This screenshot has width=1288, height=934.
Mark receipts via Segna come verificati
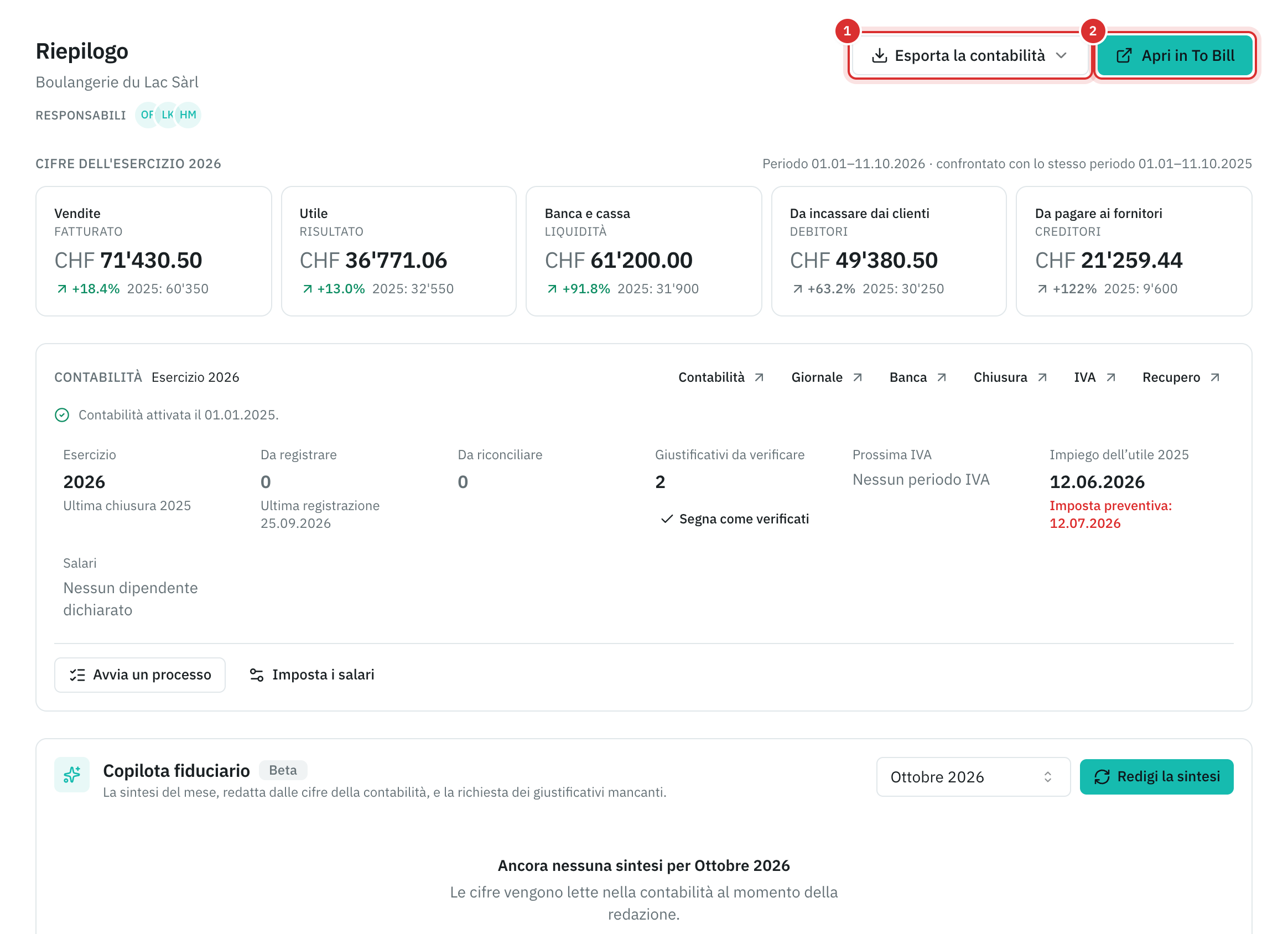(735, 518)
